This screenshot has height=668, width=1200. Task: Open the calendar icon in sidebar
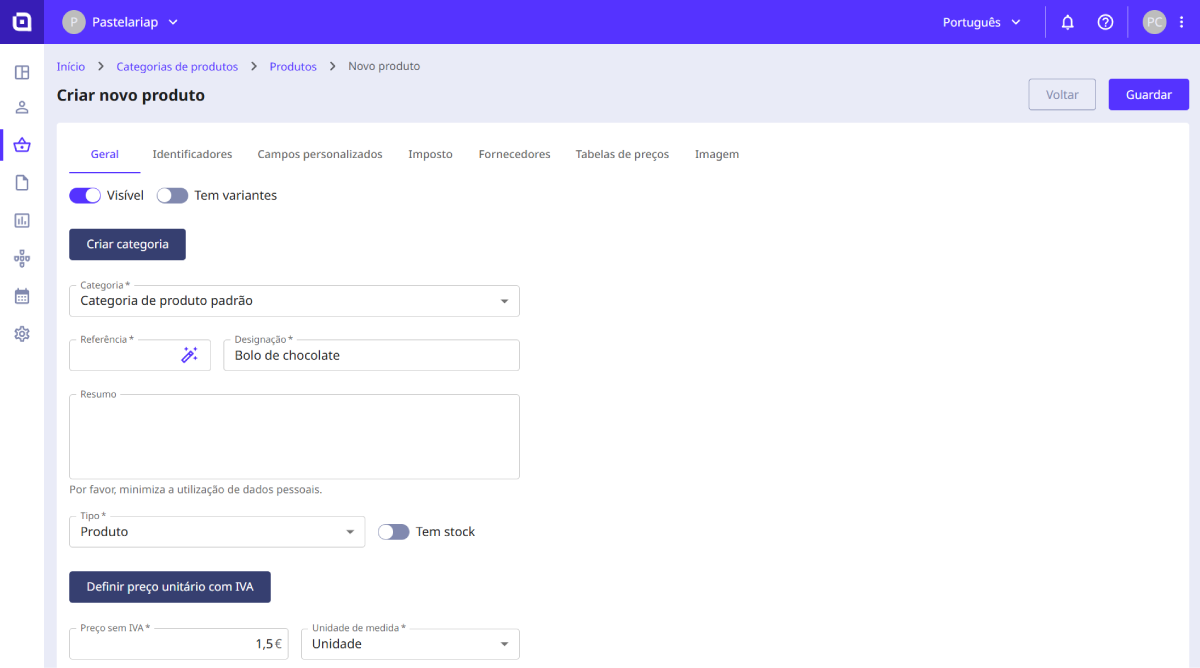coord(22,296)
